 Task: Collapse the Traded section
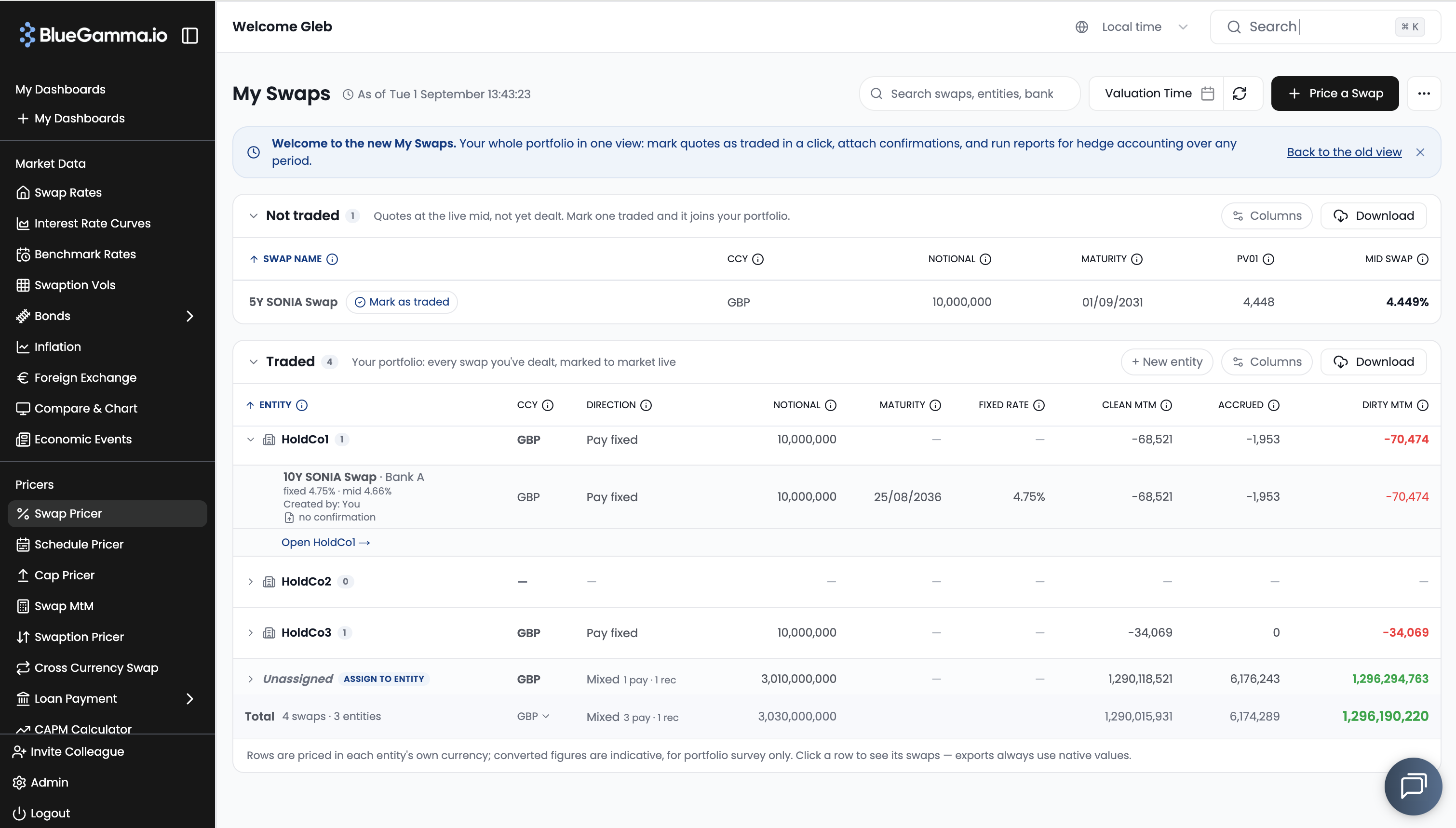pos(253,361)
